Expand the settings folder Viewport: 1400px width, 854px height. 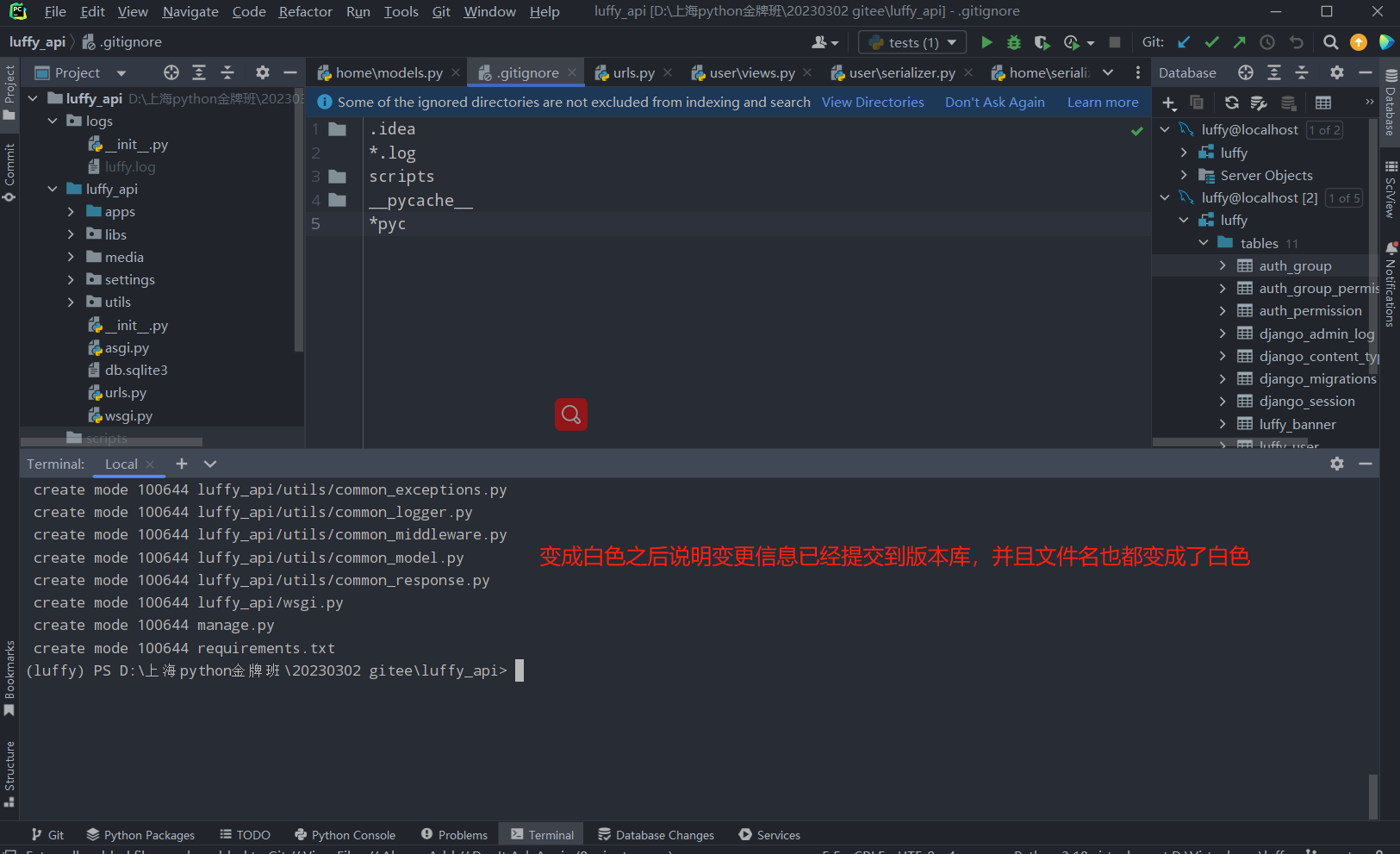72,280
